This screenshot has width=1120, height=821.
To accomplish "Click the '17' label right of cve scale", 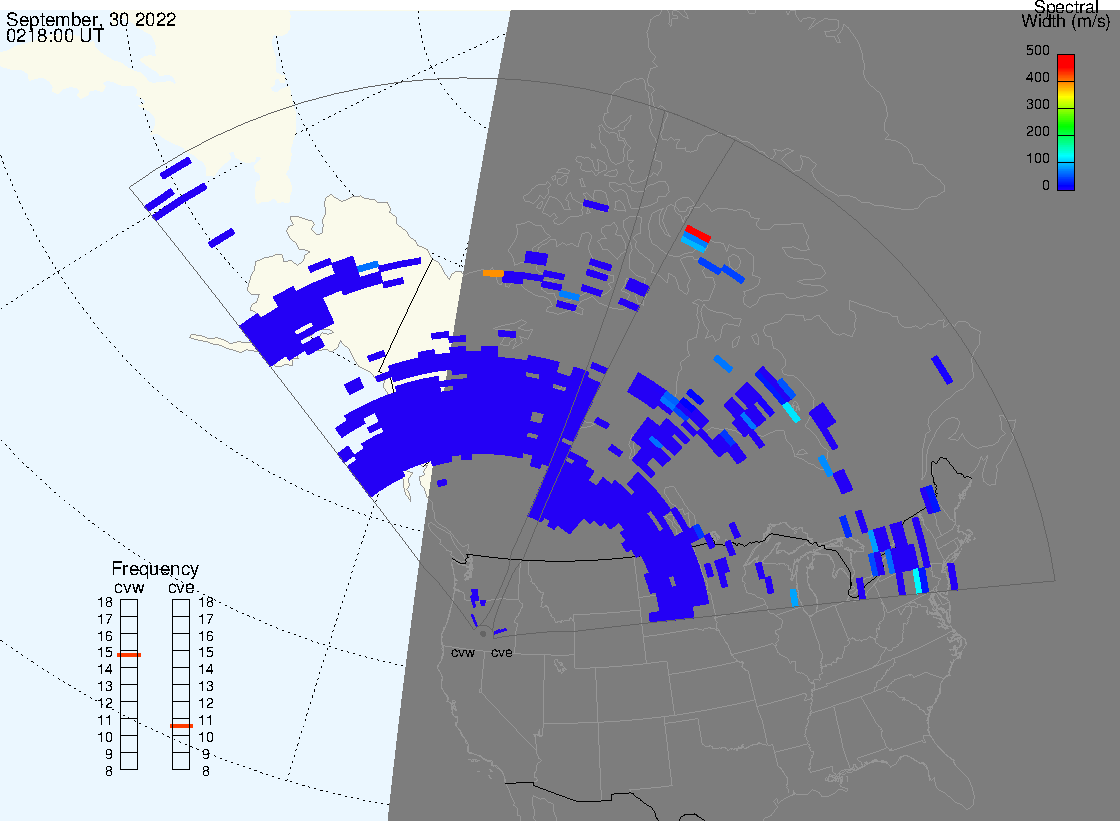I will click(x=206, y=620).
